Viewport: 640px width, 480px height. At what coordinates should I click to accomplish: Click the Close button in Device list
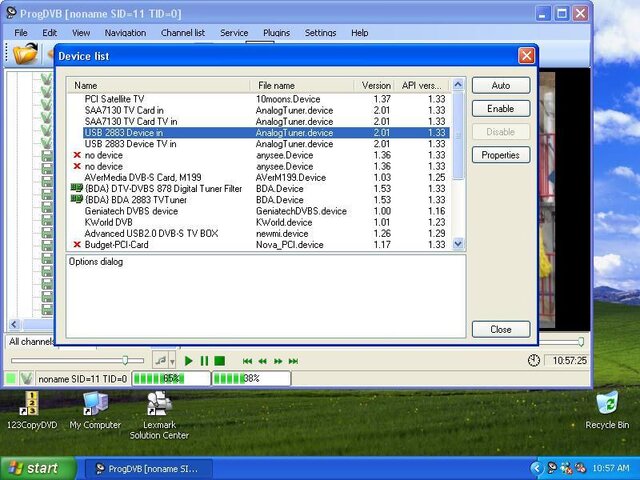[x=501, y=329]
